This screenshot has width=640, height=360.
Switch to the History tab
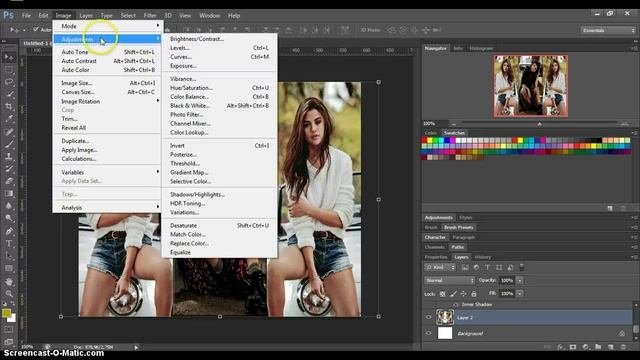coord(483,257)
